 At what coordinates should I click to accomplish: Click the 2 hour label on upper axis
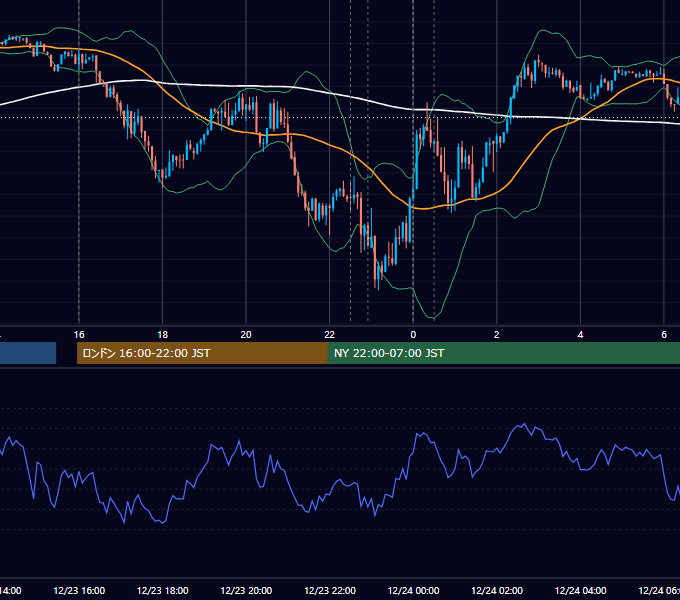(497, 334)
